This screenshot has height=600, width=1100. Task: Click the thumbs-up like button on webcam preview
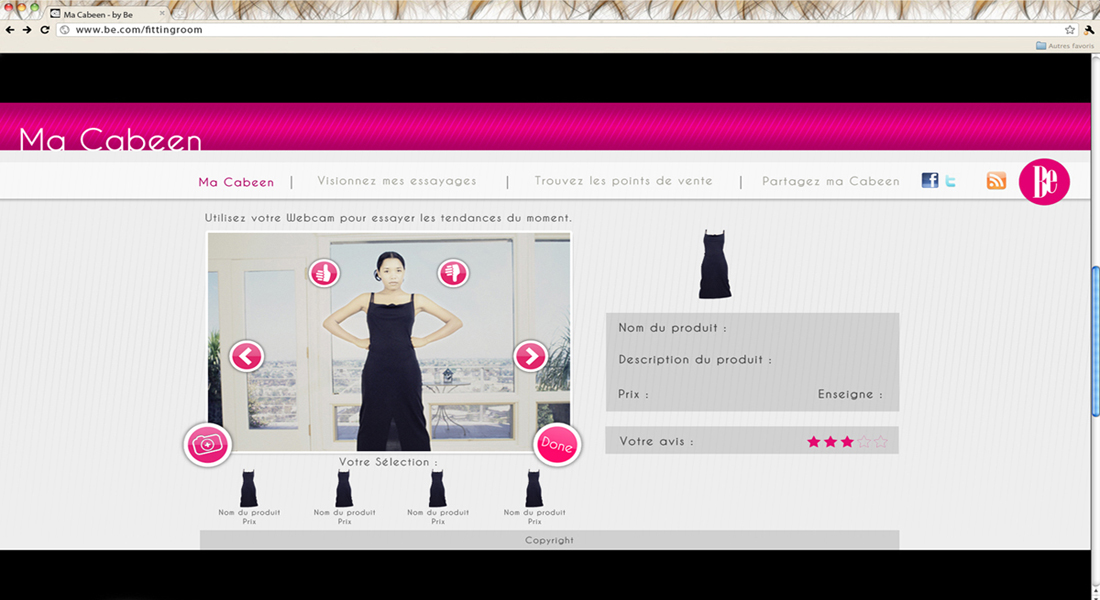tap(324, 273)
